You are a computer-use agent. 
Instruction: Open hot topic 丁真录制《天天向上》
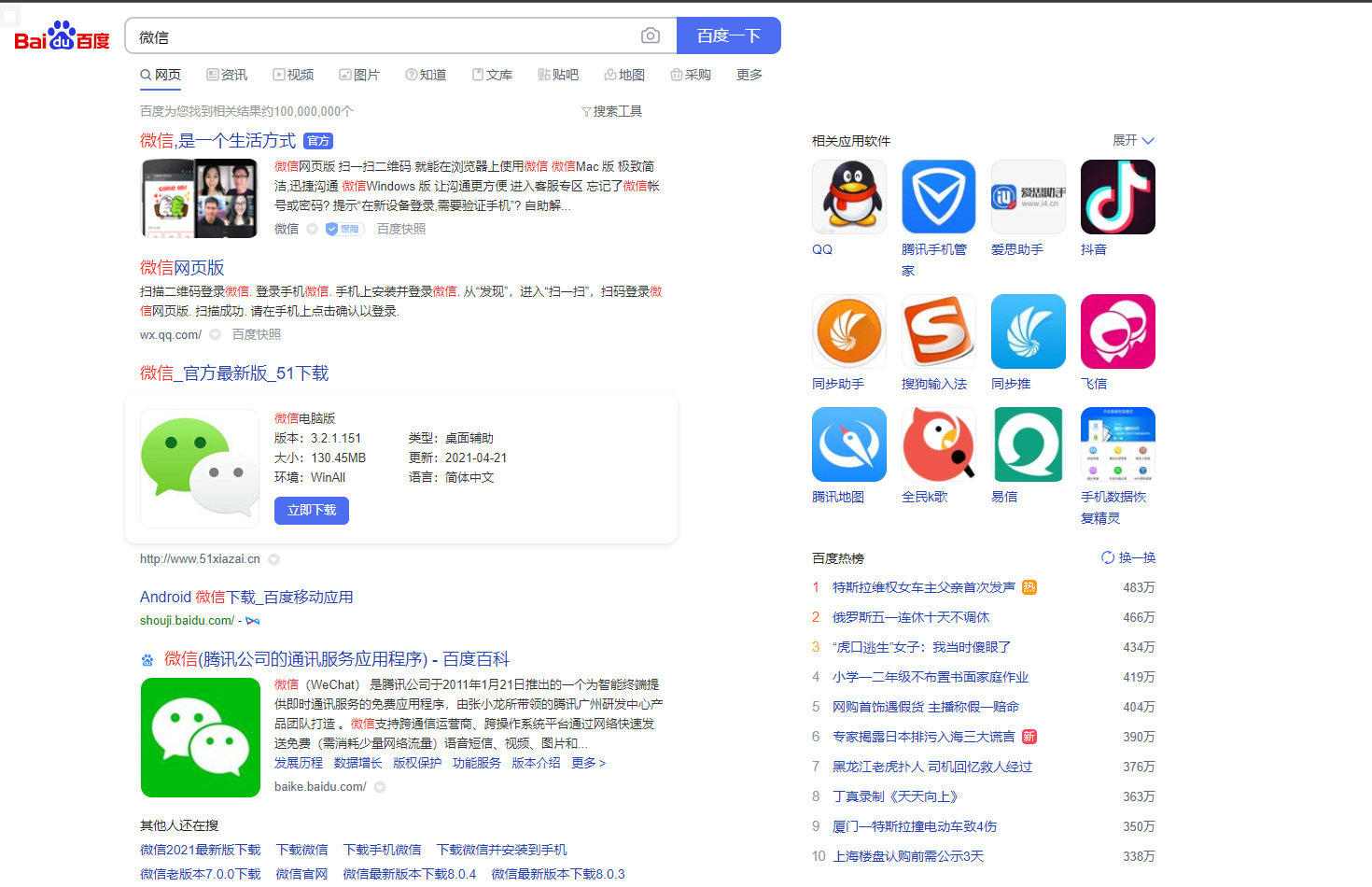point(895,796)
